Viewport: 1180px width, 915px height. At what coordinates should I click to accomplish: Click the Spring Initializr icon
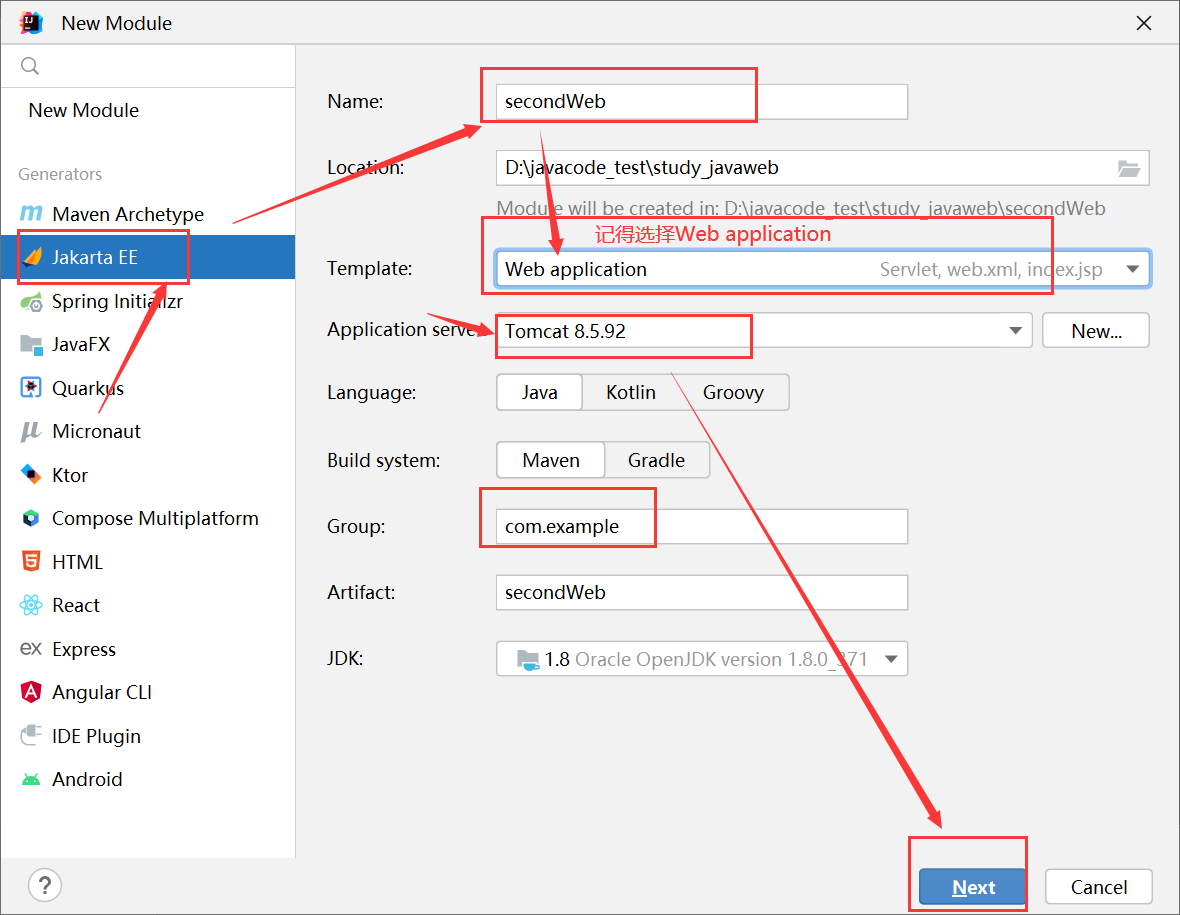click(31, 302)
